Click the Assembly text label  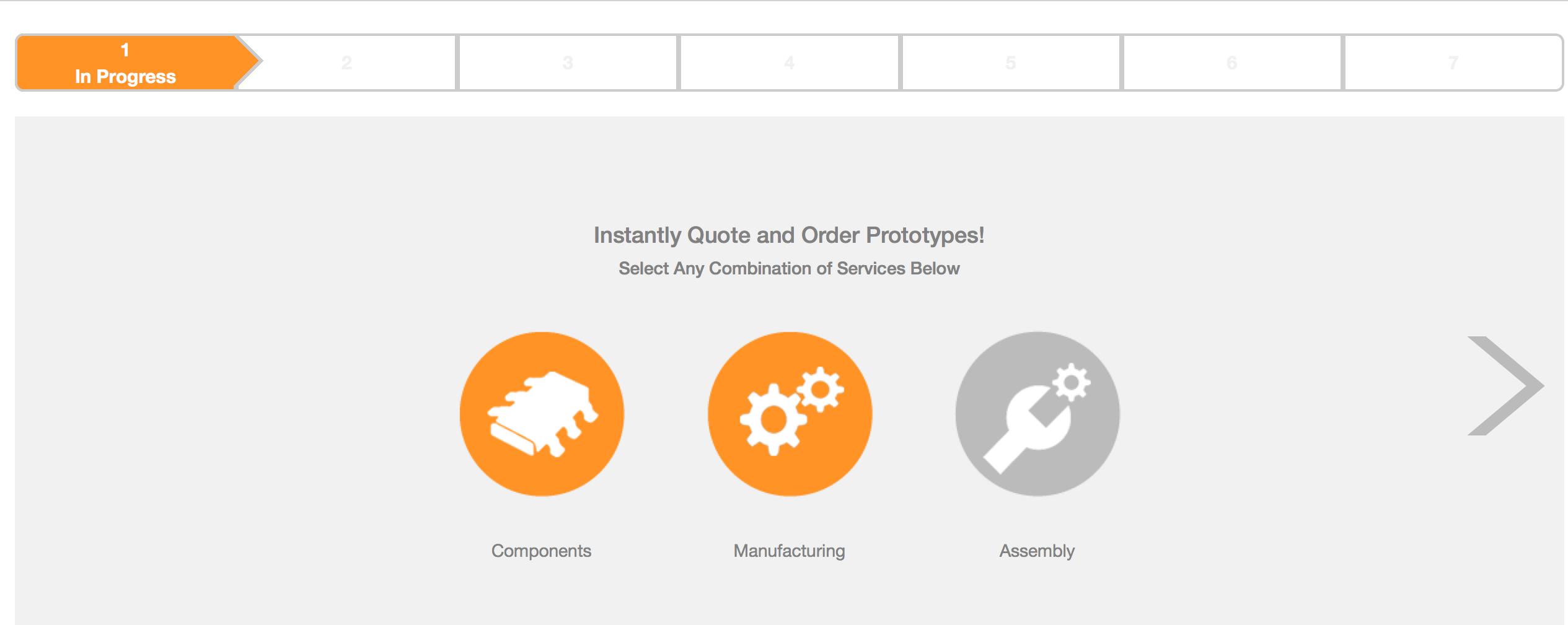point(1037,551)
